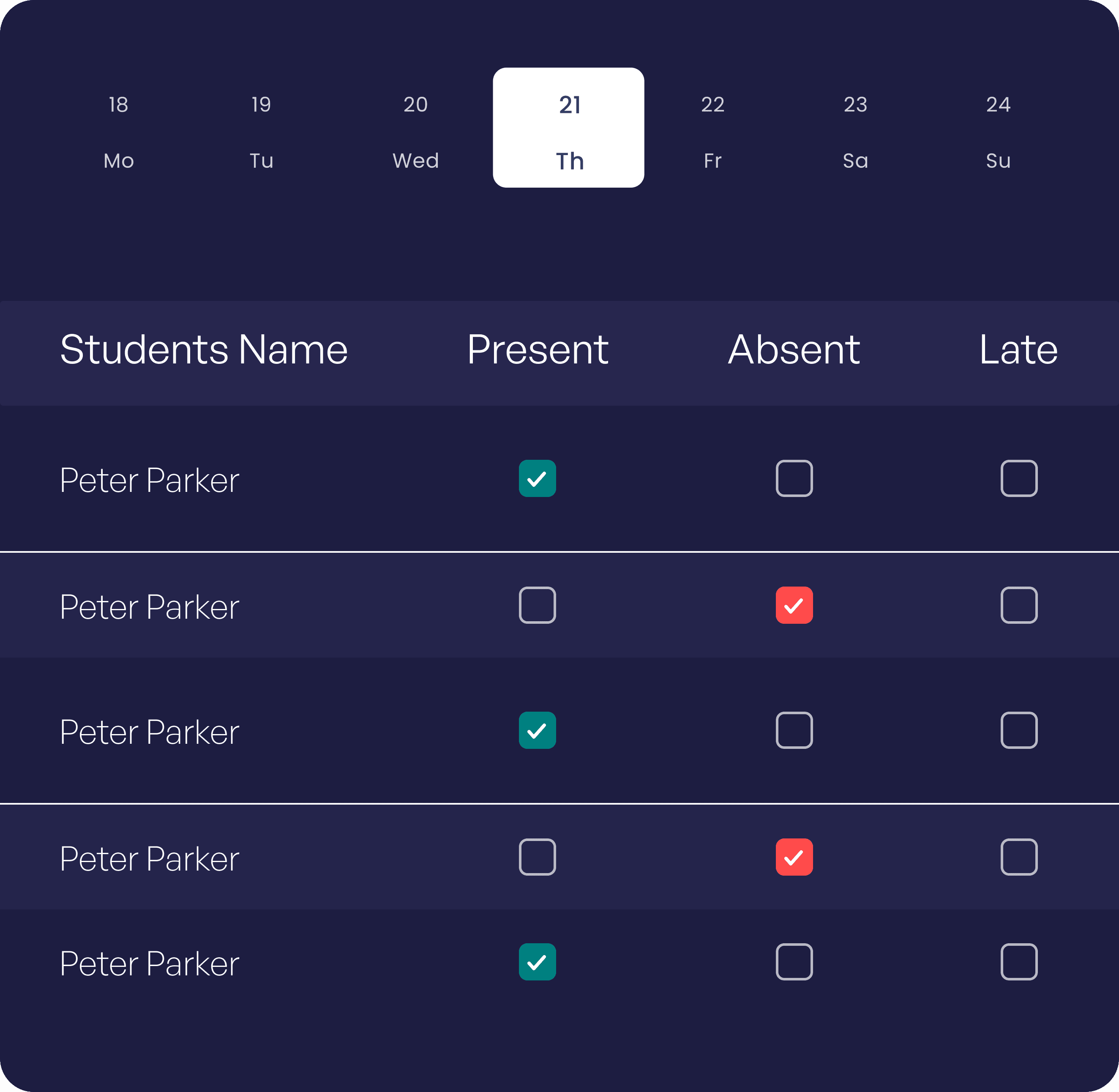Uncheck Present for the first Peter Parker
The height and width of the screenshot is (1092, 1119).
[x=538, y=479]
